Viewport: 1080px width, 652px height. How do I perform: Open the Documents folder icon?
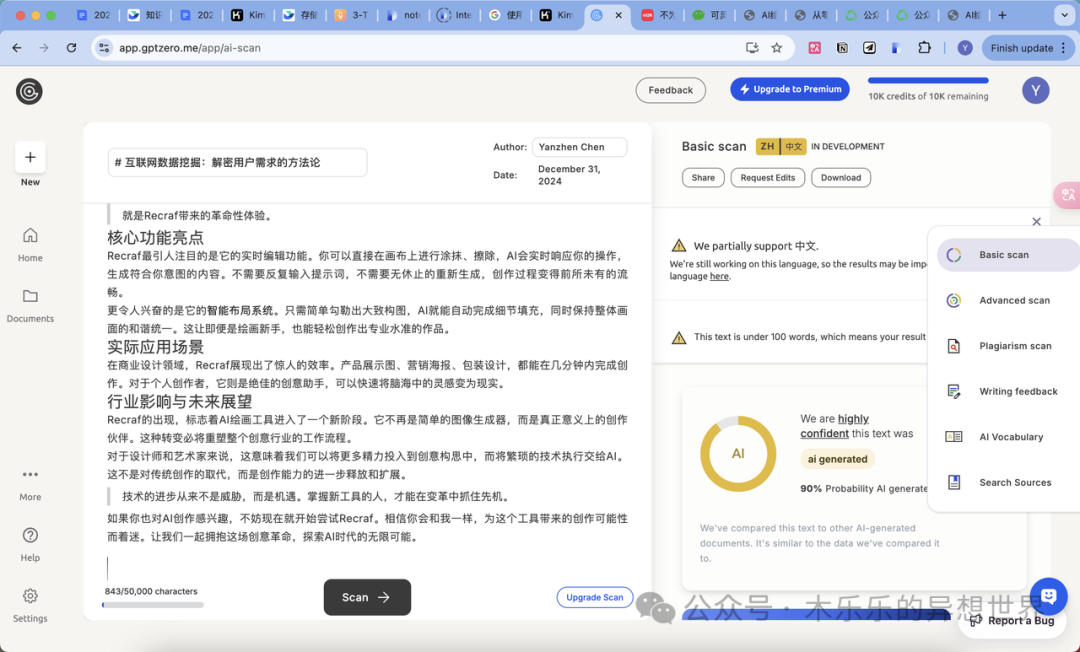(30, 296)
